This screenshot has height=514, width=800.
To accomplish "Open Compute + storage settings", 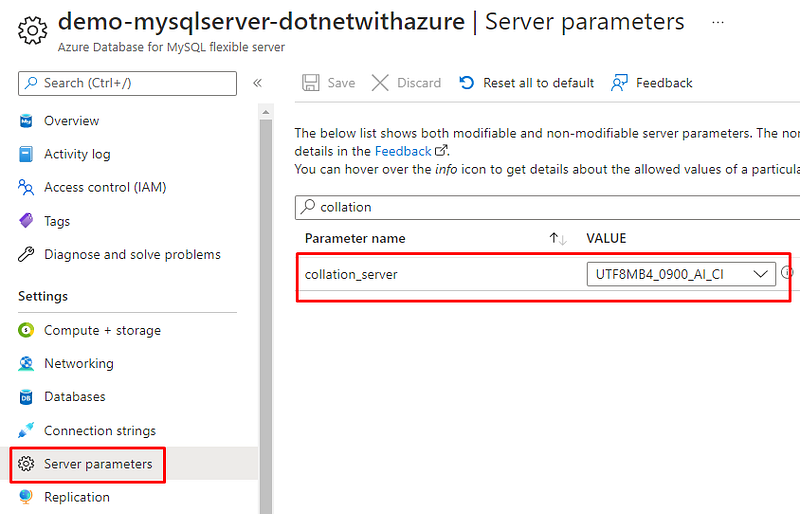I will [102, 330].
